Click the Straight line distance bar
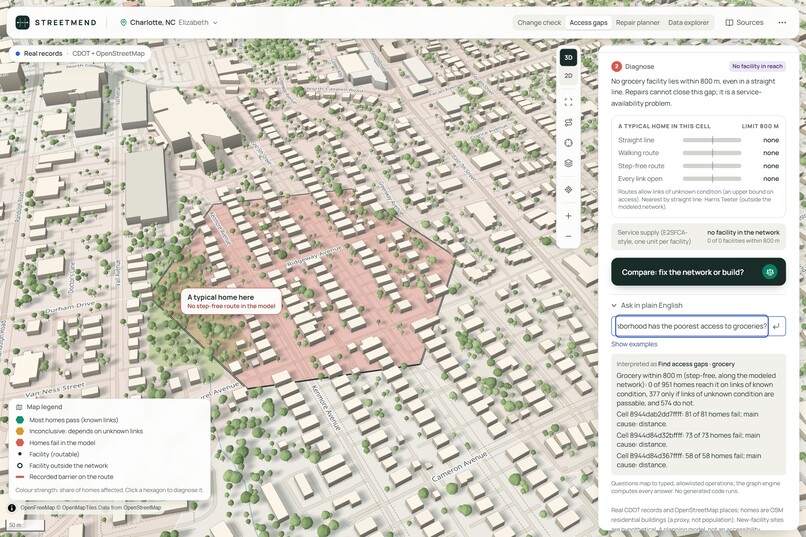Screen dimensions: 806x537 712,140
